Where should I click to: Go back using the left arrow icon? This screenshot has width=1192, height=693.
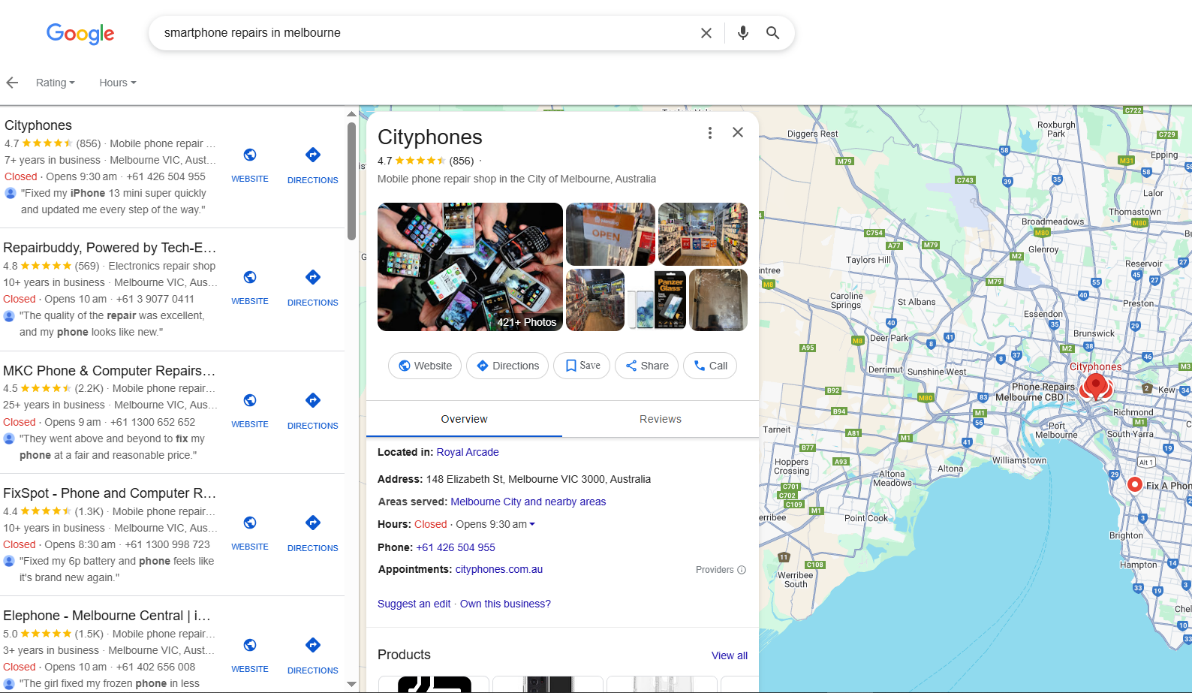[12, 83]
